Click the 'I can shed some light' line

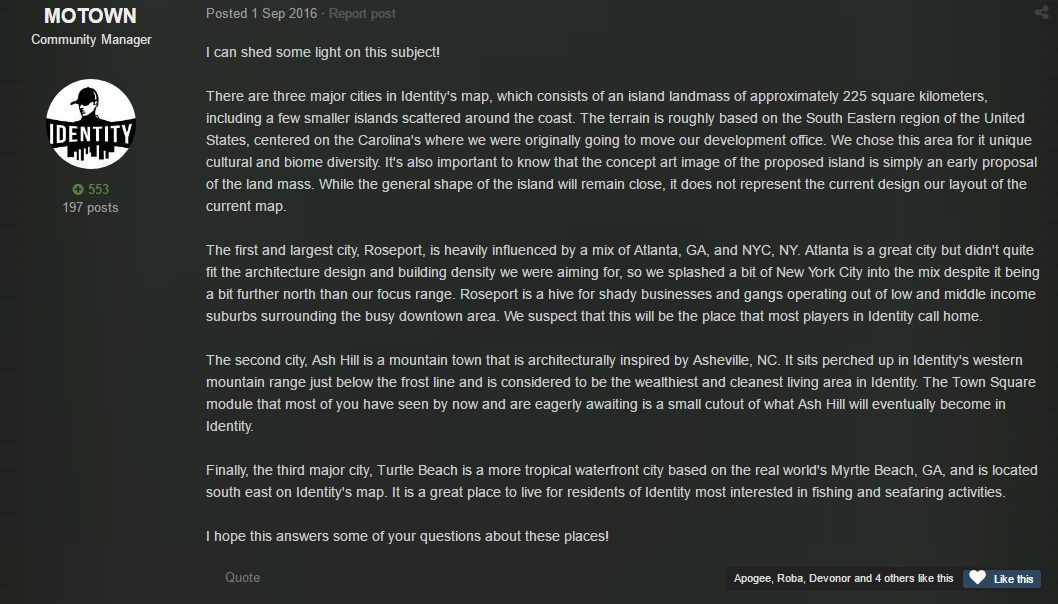pyautogui.click(x=323, y=52)
